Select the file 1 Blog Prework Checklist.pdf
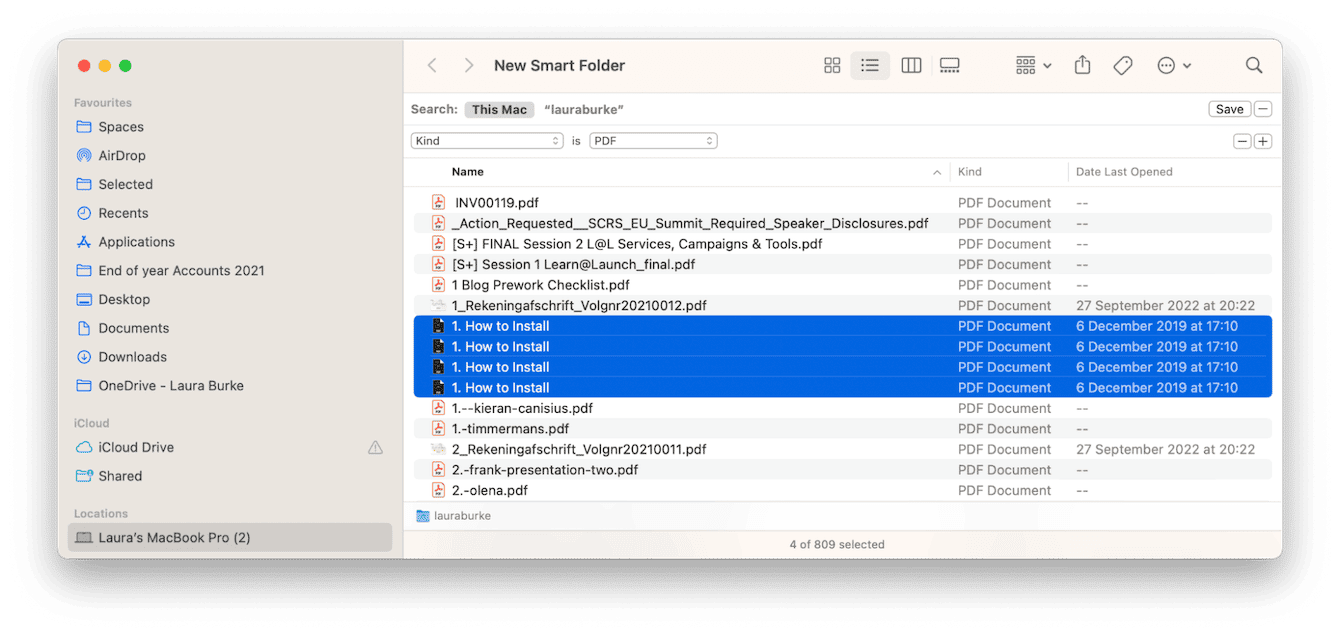 [541, 284]
